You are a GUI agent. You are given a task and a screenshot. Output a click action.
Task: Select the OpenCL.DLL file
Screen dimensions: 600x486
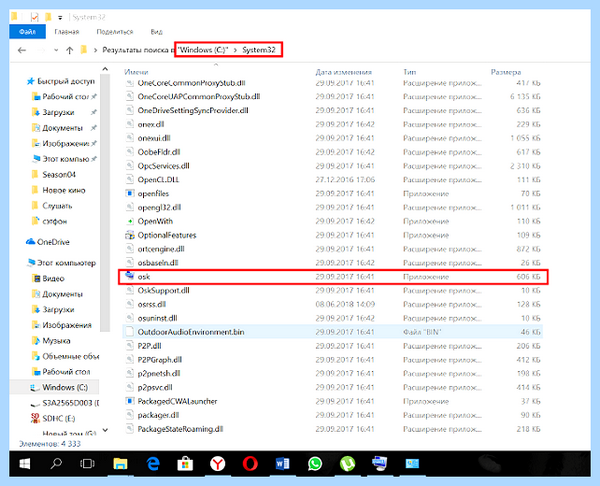(333, 179)
